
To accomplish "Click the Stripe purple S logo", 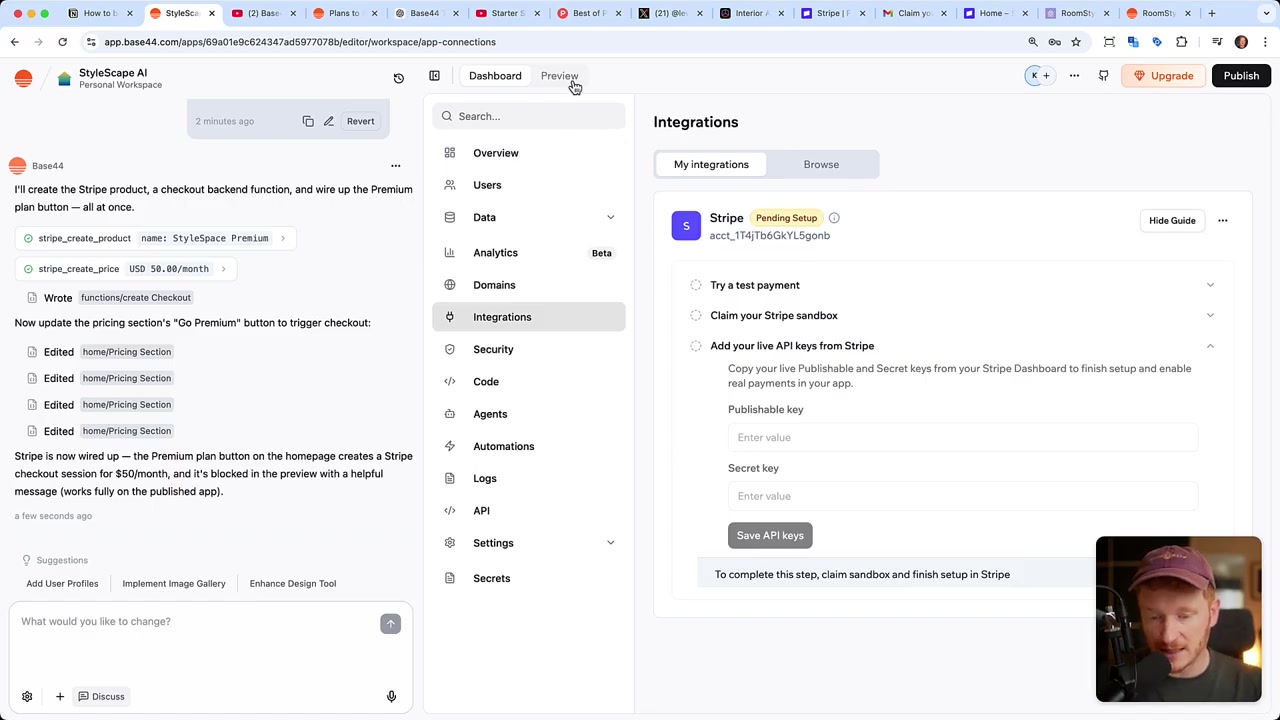I will (x=686, y=226).
